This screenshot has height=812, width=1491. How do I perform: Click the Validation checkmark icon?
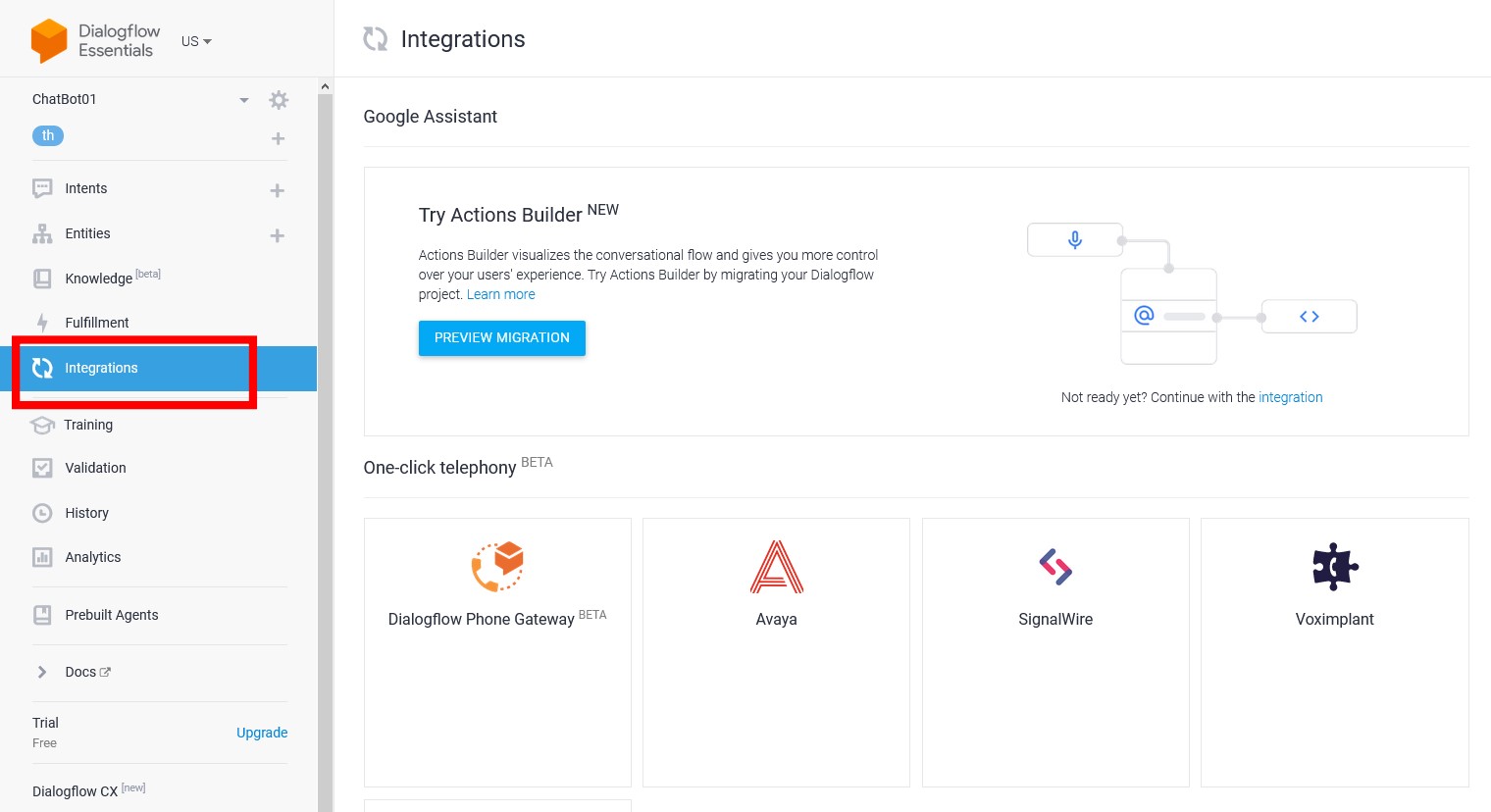pos(42,468)
